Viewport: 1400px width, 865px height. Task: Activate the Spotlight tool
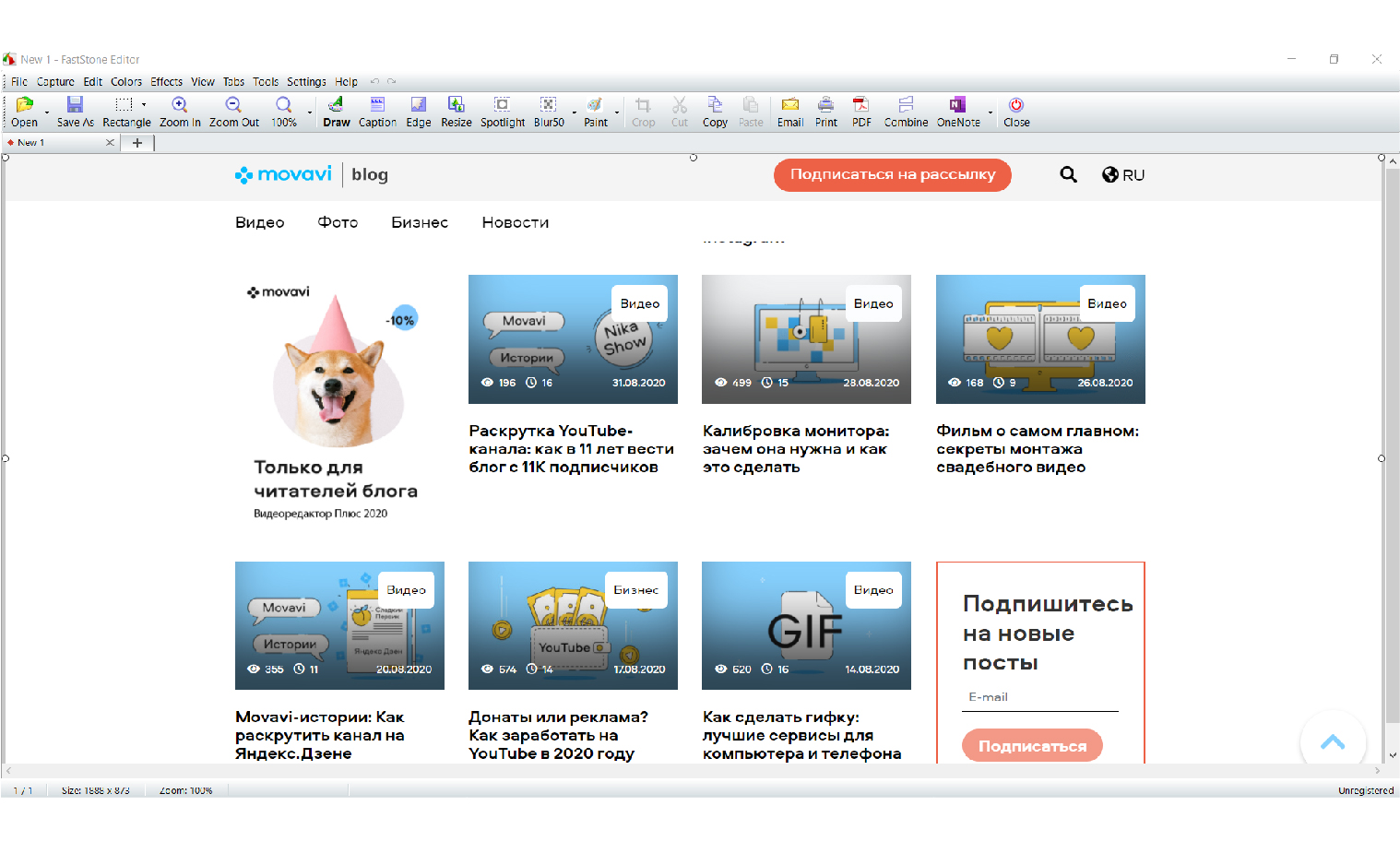502,111
